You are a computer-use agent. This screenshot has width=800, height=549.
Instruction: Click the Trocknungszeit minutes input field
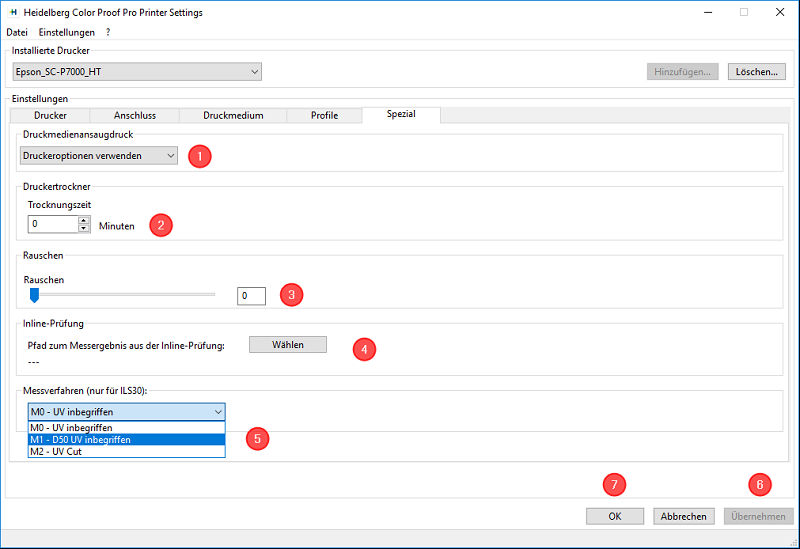53,224
